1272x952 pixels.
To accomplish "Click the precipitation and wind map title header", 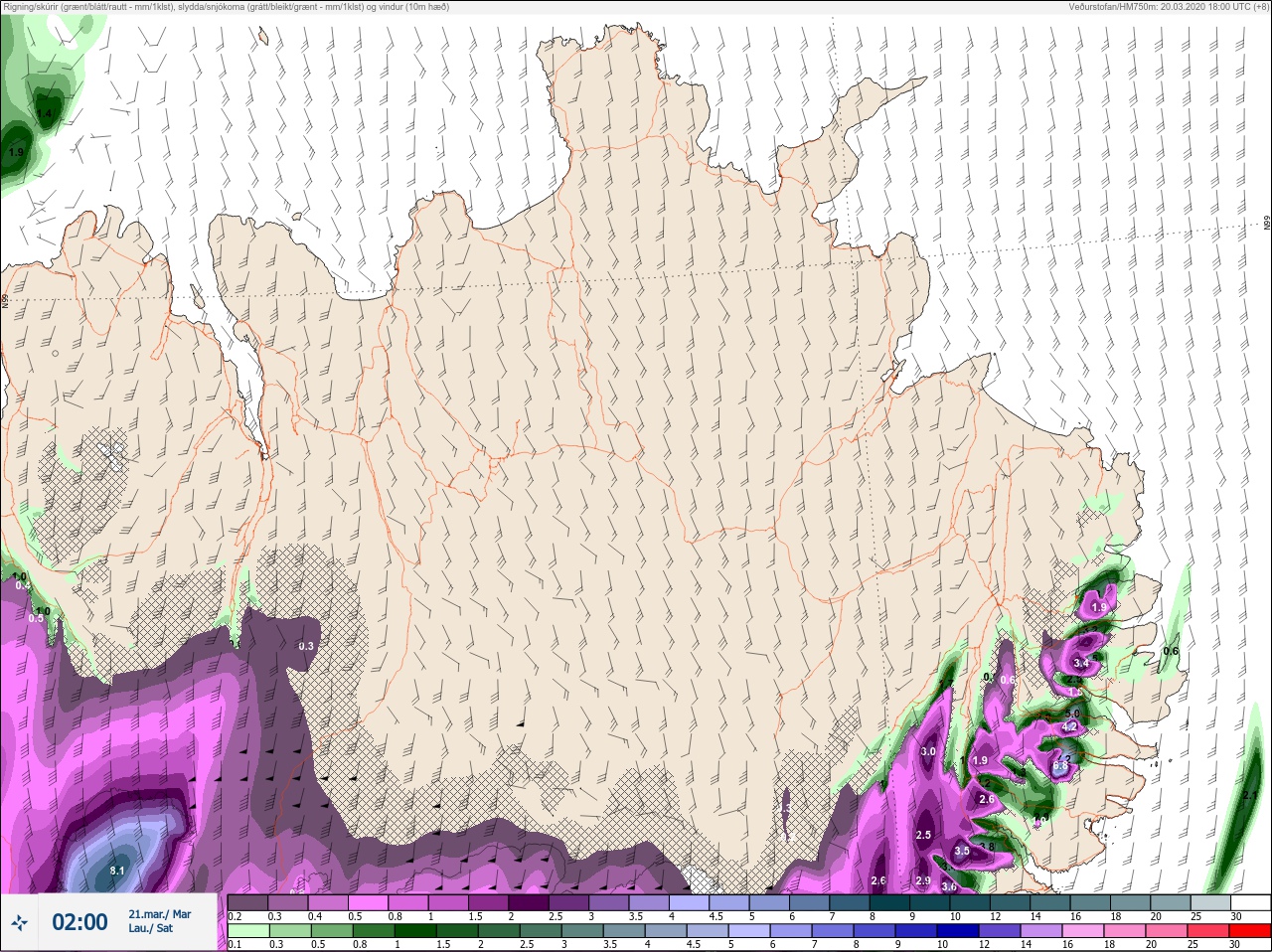I will point(227,7).
